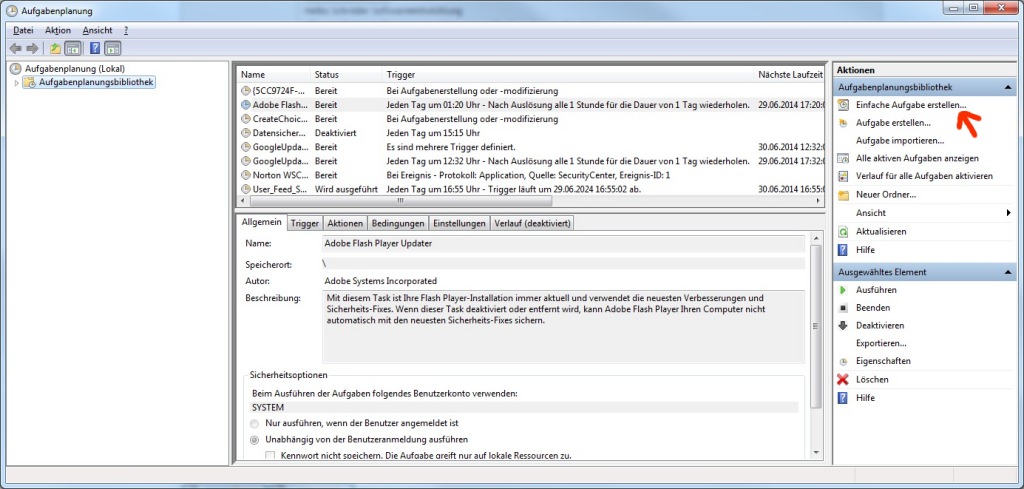Click the Verlauf für alle Aufgaben aktivieren icon

click(x=844, y=176)
